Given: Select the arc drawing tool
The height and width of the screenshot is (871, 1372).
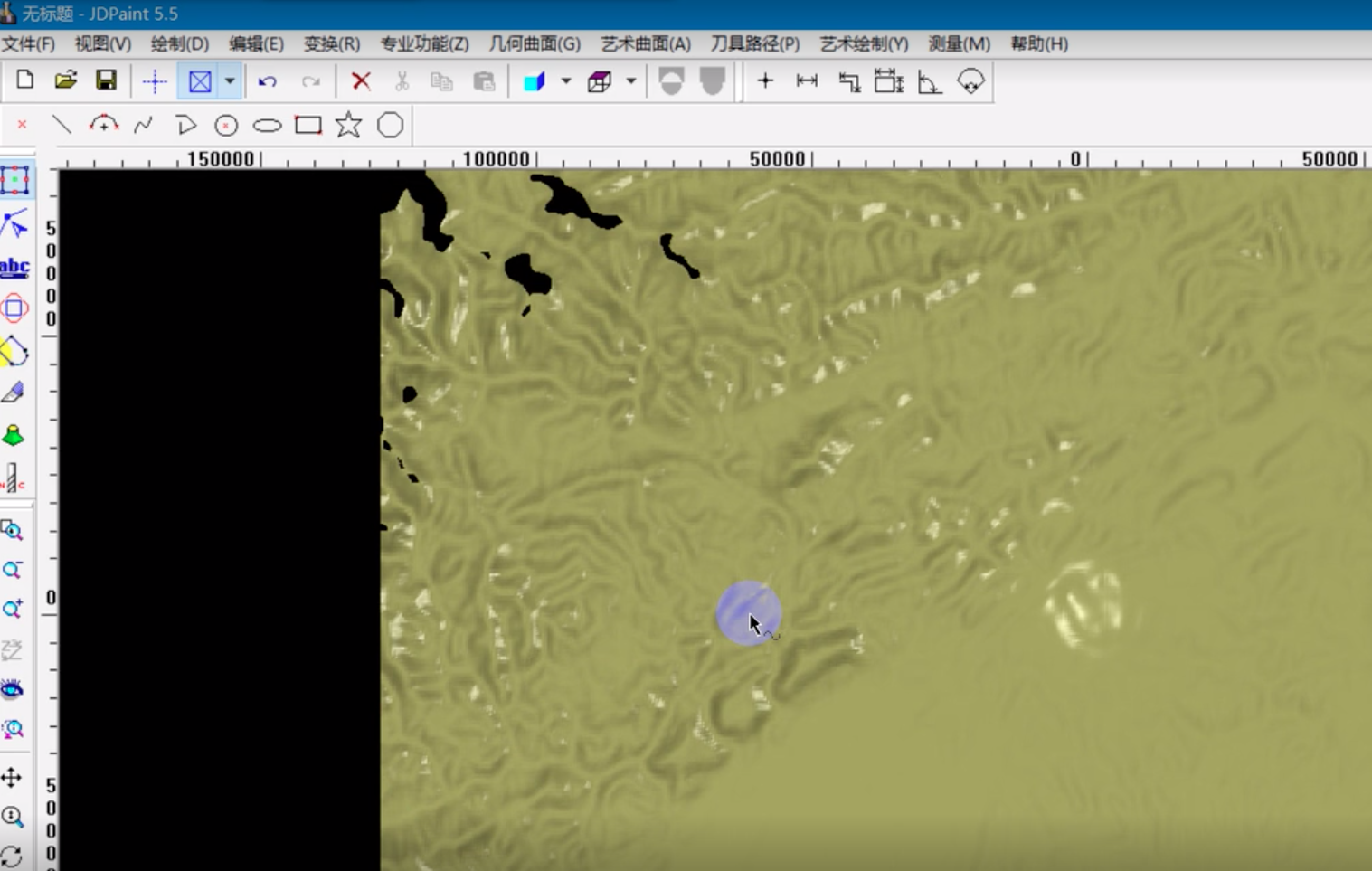Looking at the screenshot, I should (104, 124).
